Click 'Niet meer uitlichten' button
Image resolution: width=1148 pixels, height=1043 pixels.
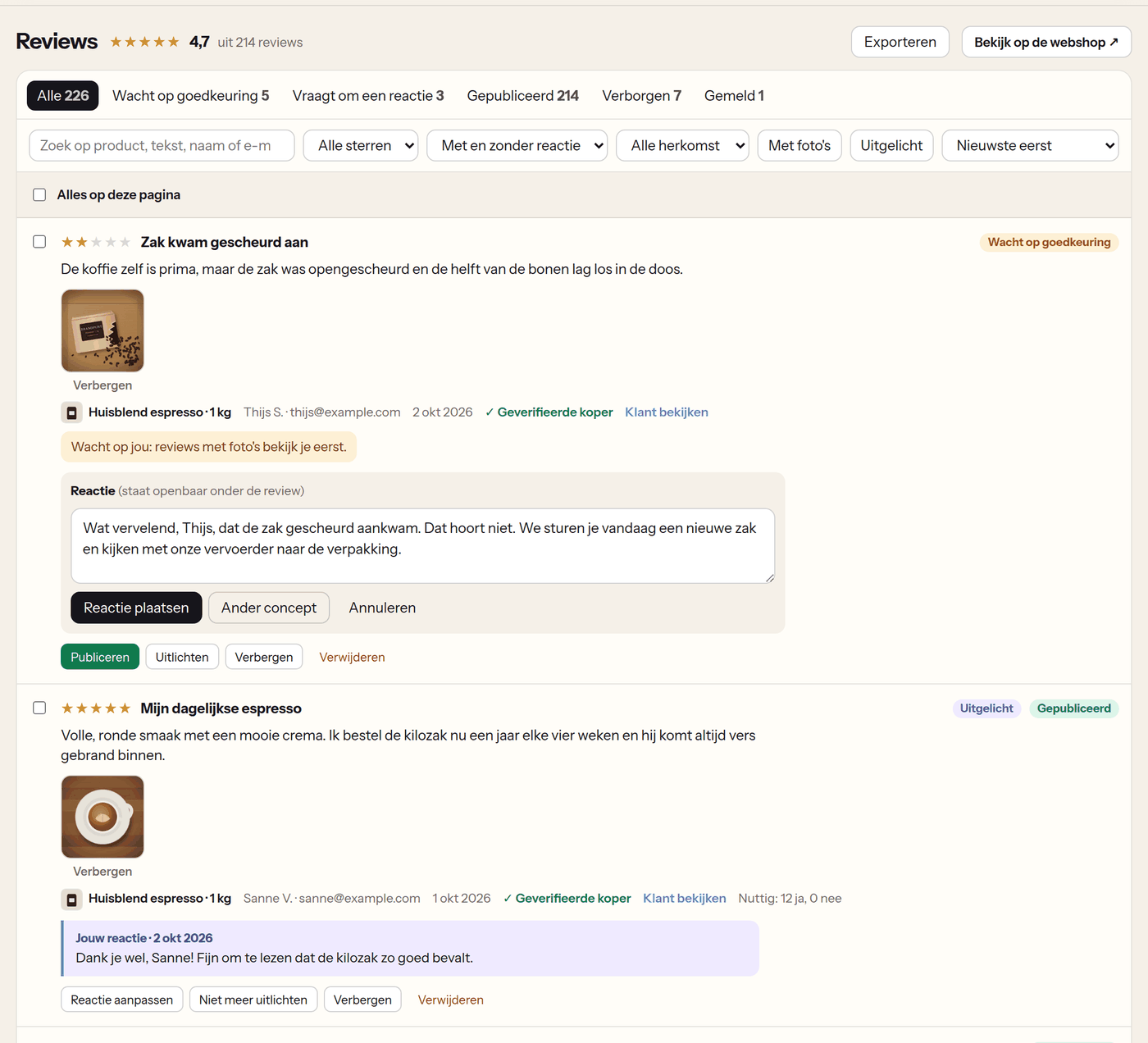click(253, 1000)
